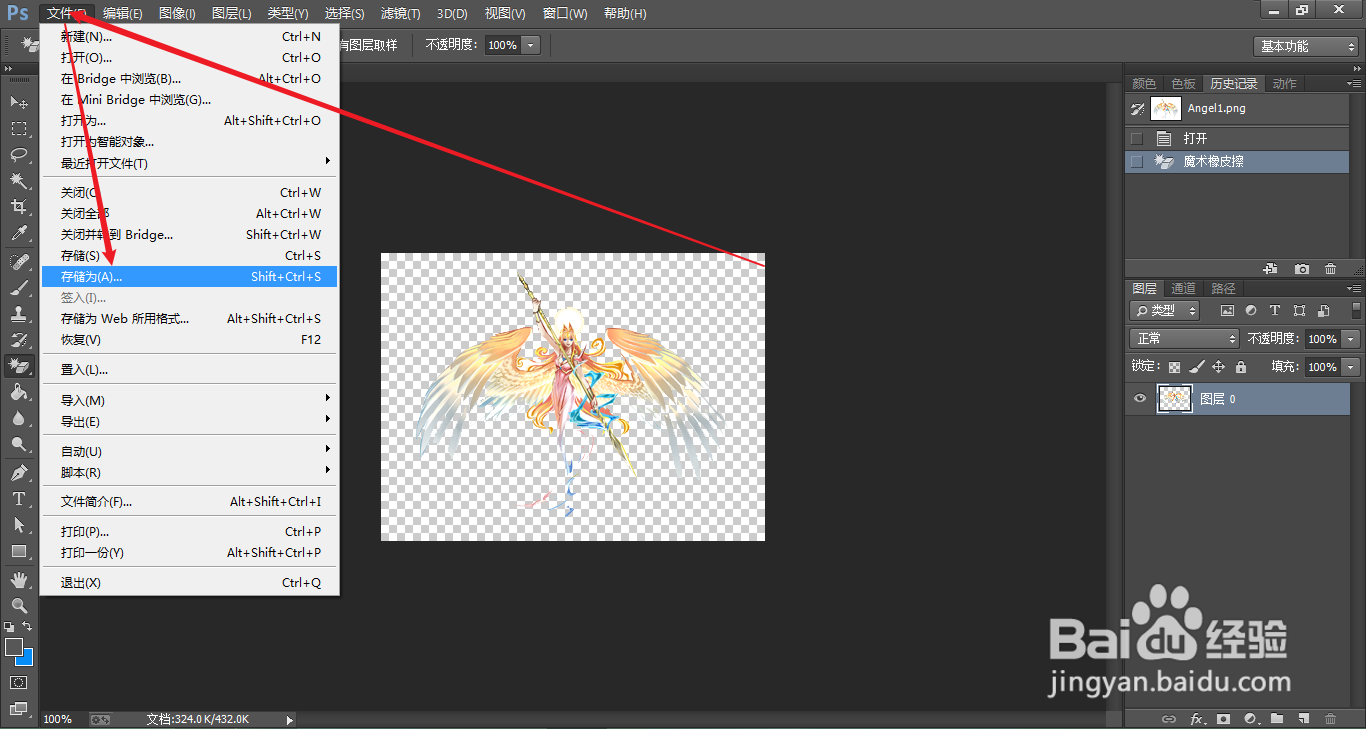Image resolution: width=1366 pixels, height=729 pixels.
Task: Choose 置入(L)... menu item
Action: (189, 369)
